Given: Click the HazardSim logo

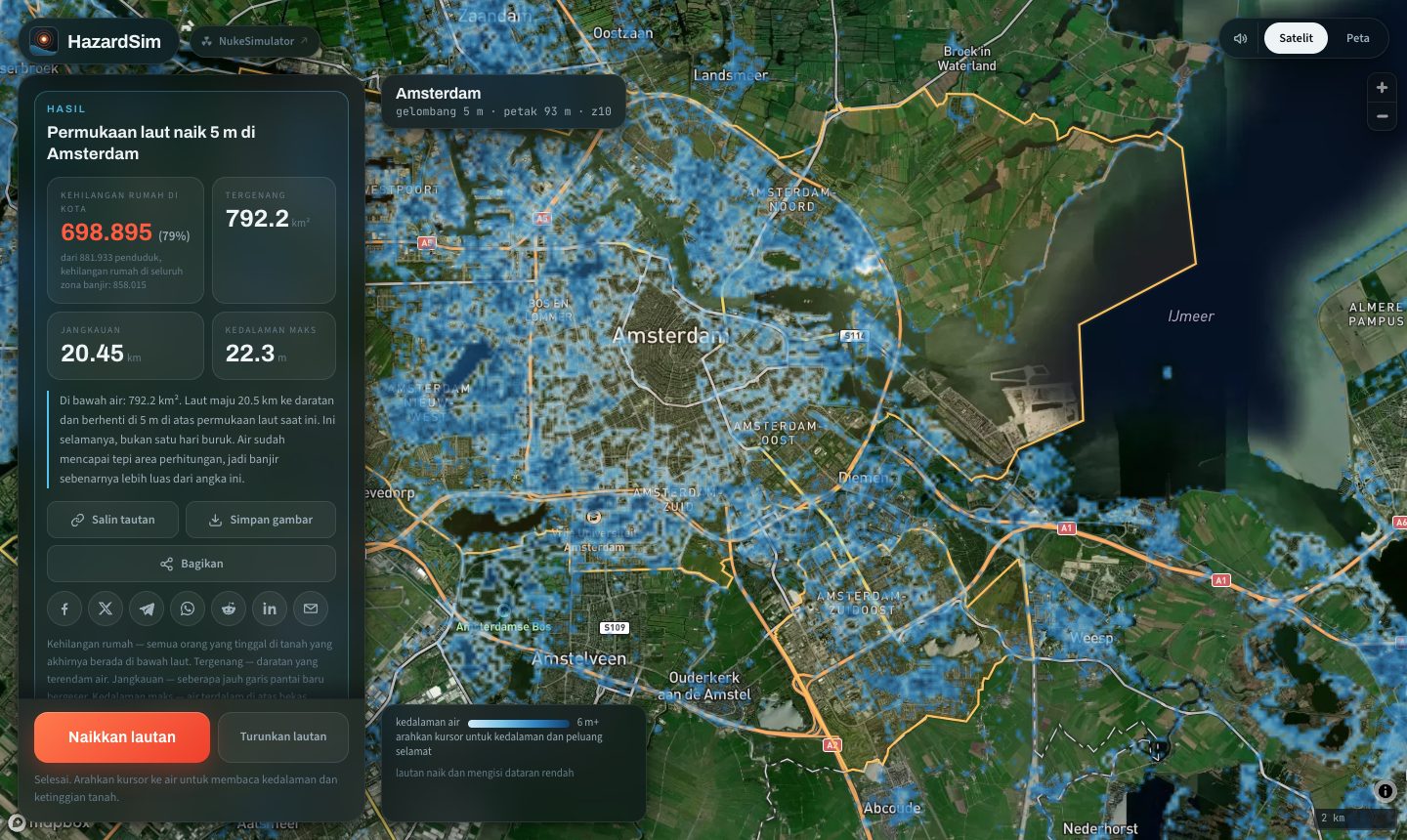Looking at the screenshot, I should pos(97,41).
